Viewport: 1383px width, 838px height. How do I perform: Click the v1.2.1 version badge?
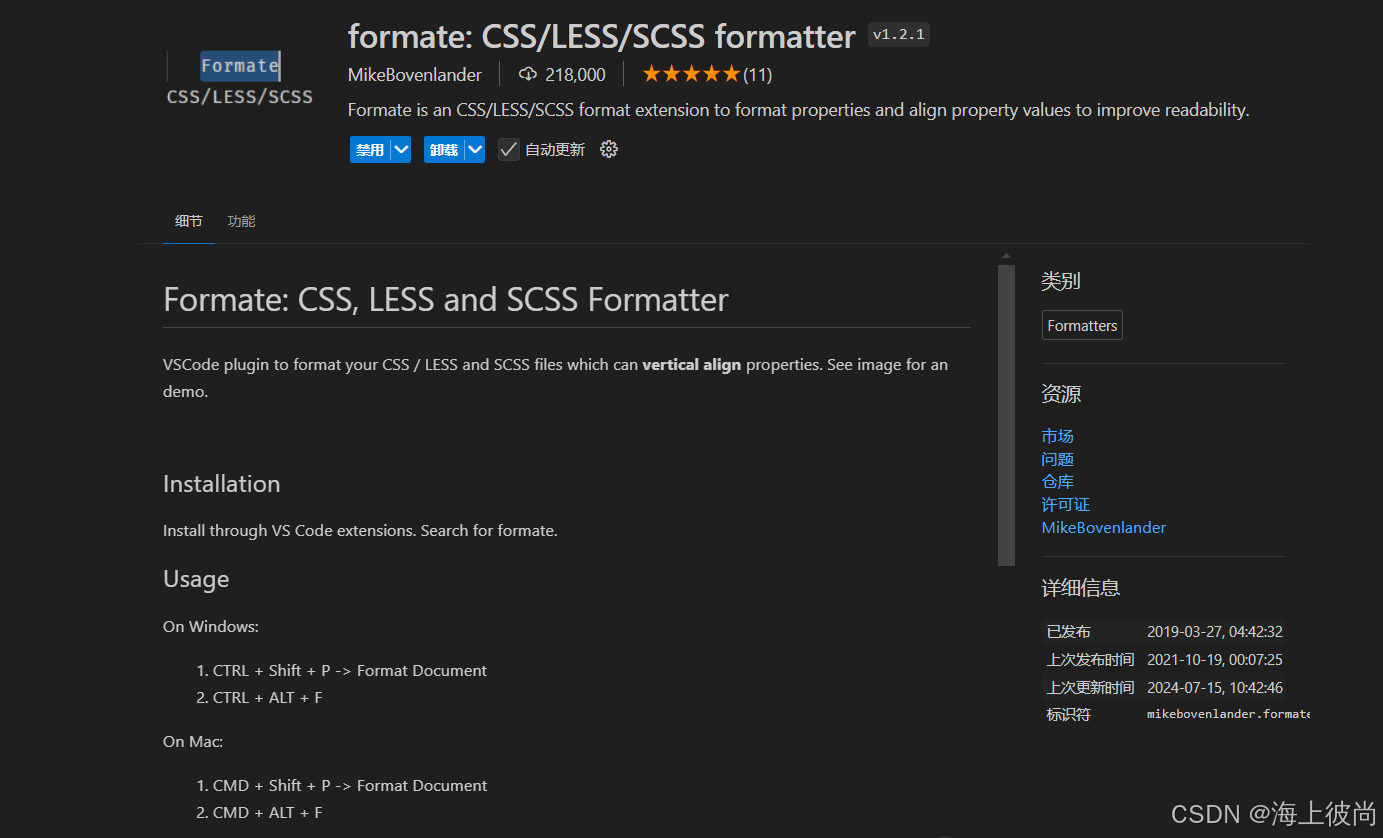pos(899,35)
